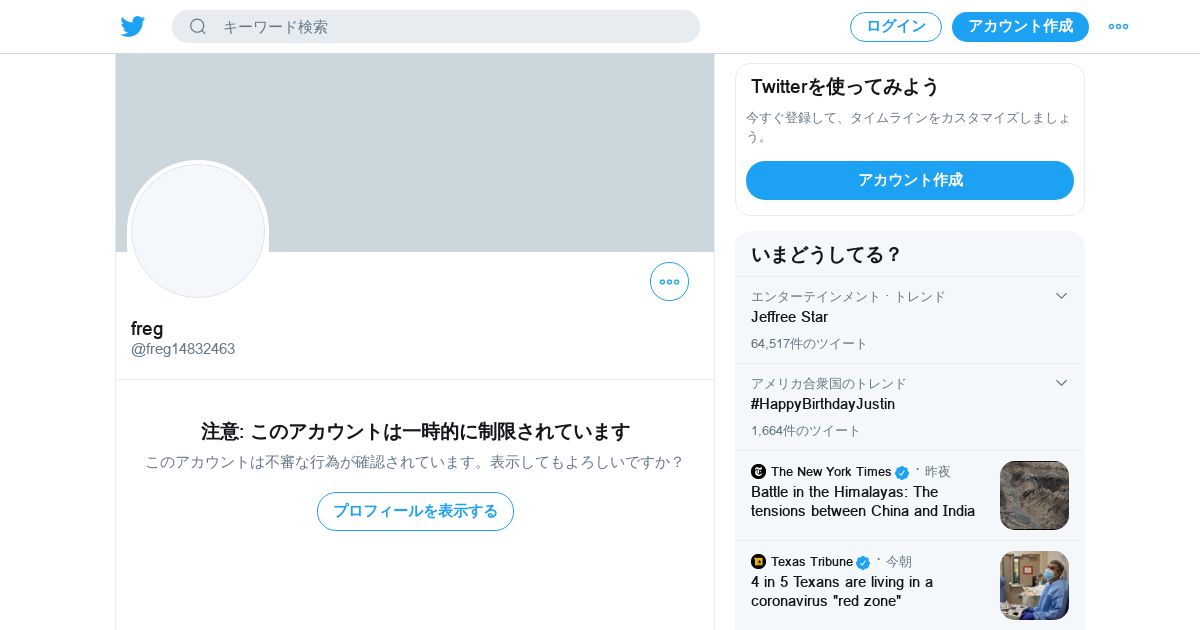
Task: Click top bar アカウント作成 button
Action: click(x=1020, y=27)
